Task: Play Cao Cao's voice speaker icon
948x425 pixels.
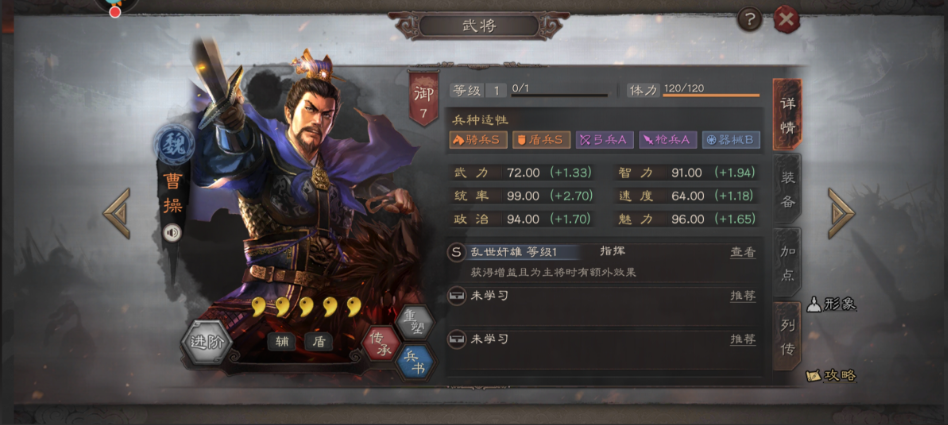Action: coord(172,233)
